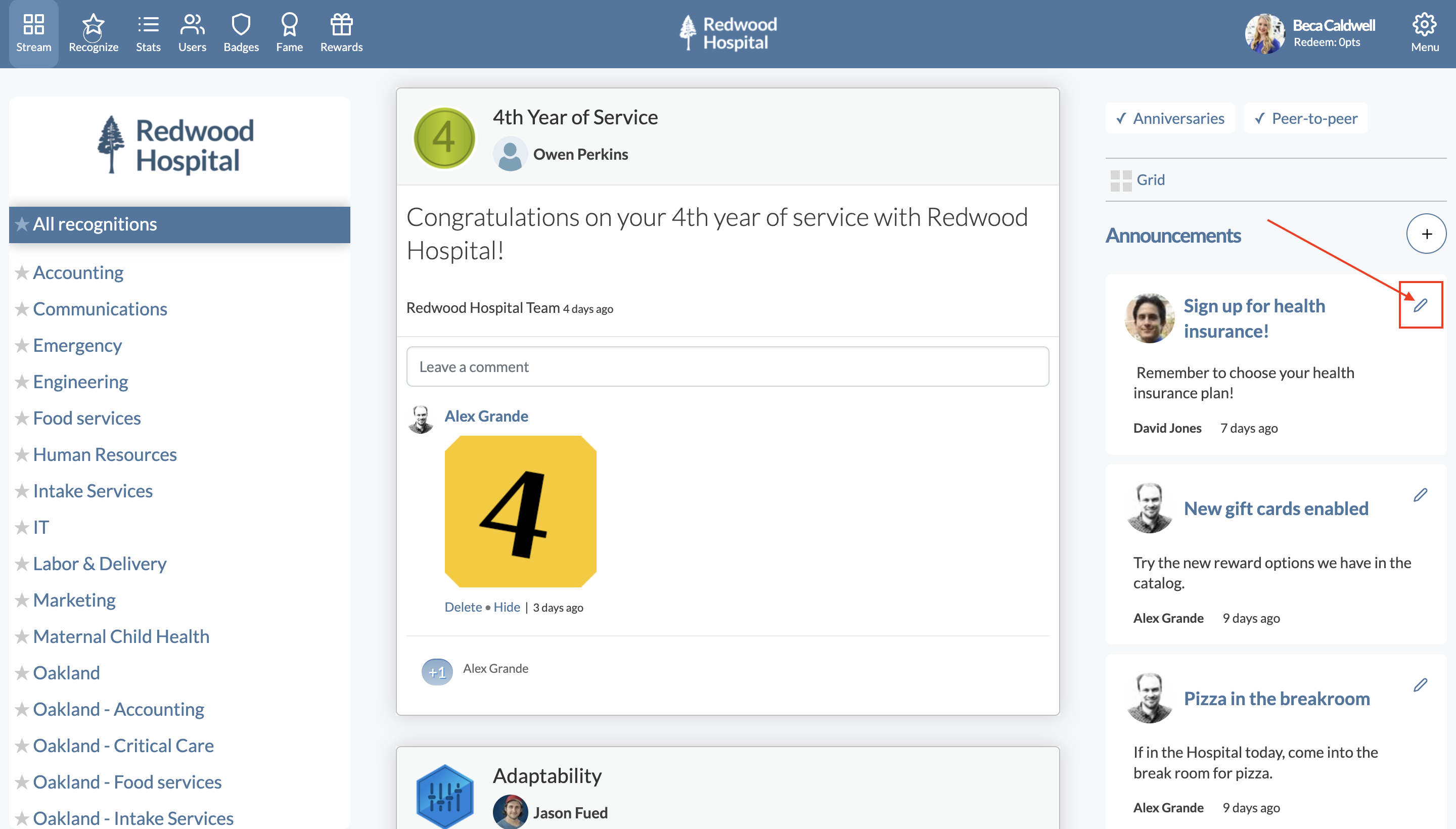Add a new announcement with plus button
This screenshot has height=829, width=1456.
[1426, 234]
